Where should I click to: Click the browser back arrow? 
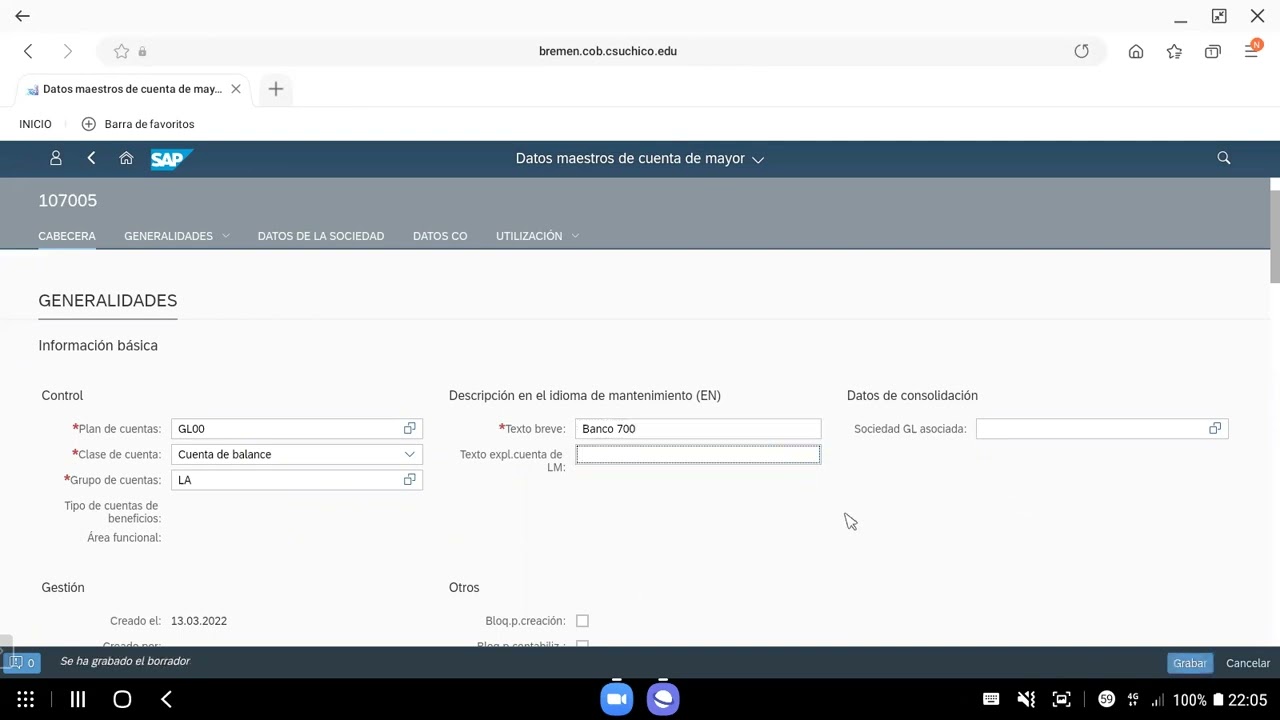click(x=28, y=51)
